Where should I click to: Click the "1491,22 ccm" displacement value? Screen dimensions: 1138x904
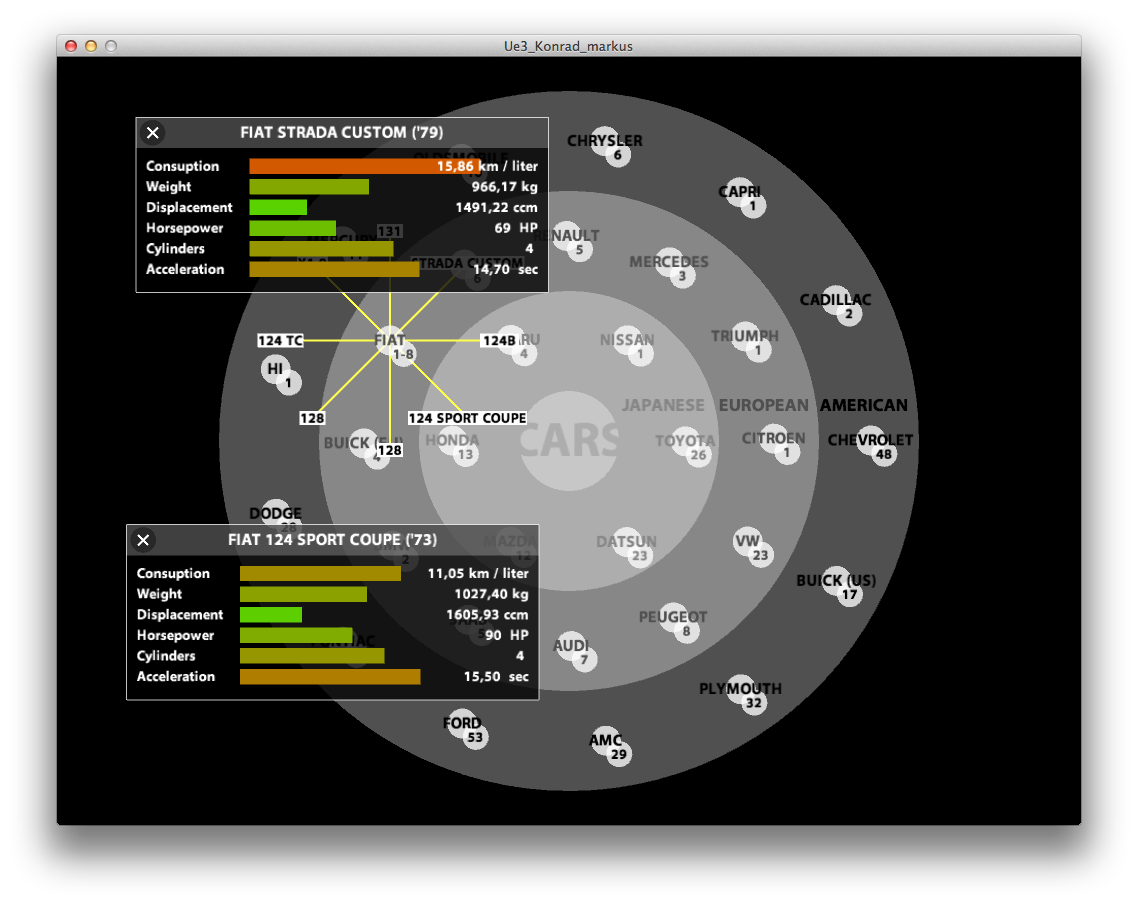click(496, 207)
